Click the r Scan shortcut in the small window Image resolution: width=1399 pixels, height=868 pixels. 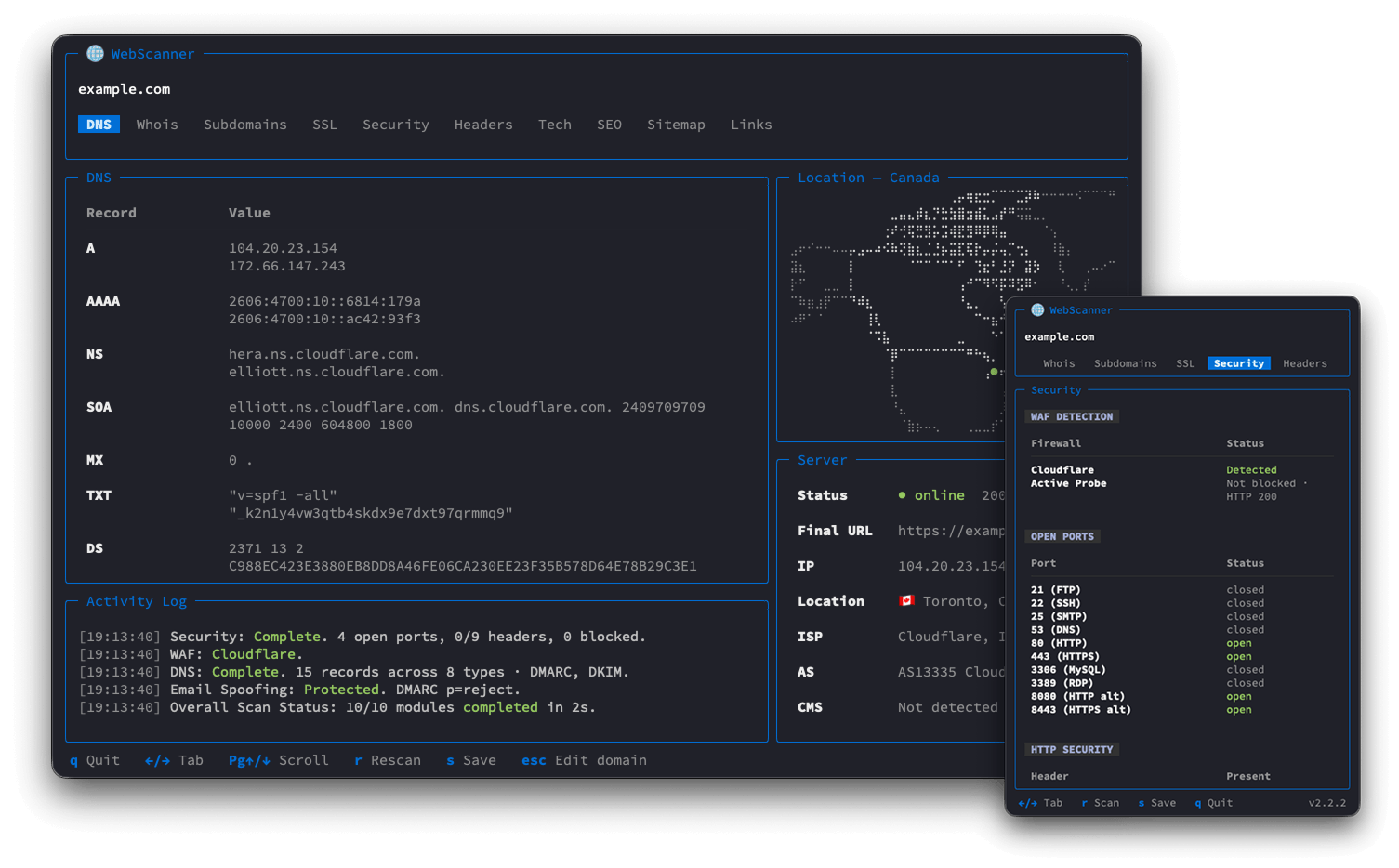click(x=1101, y=803)
